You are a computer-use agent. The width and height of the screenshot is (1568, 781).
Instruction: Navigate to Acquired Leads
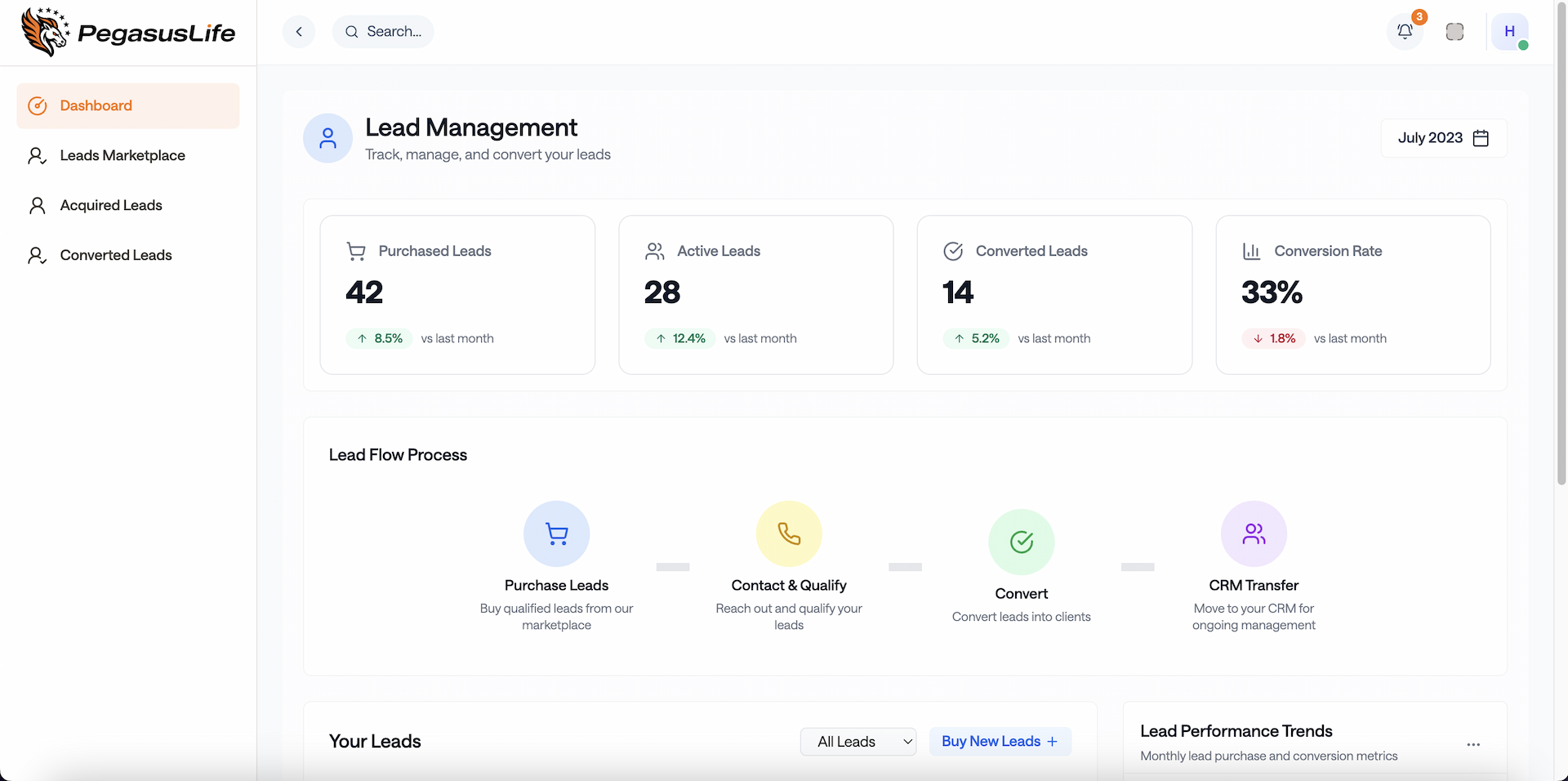click(111, 205)
